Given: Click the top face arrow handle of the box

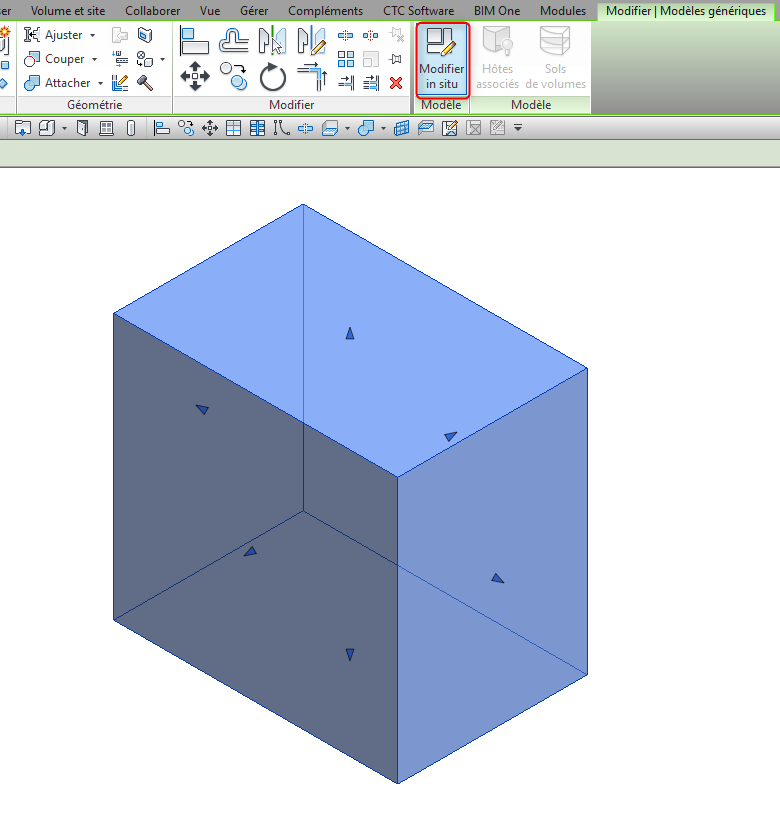Looking at the screenshot, I should (x=350, y=333).
